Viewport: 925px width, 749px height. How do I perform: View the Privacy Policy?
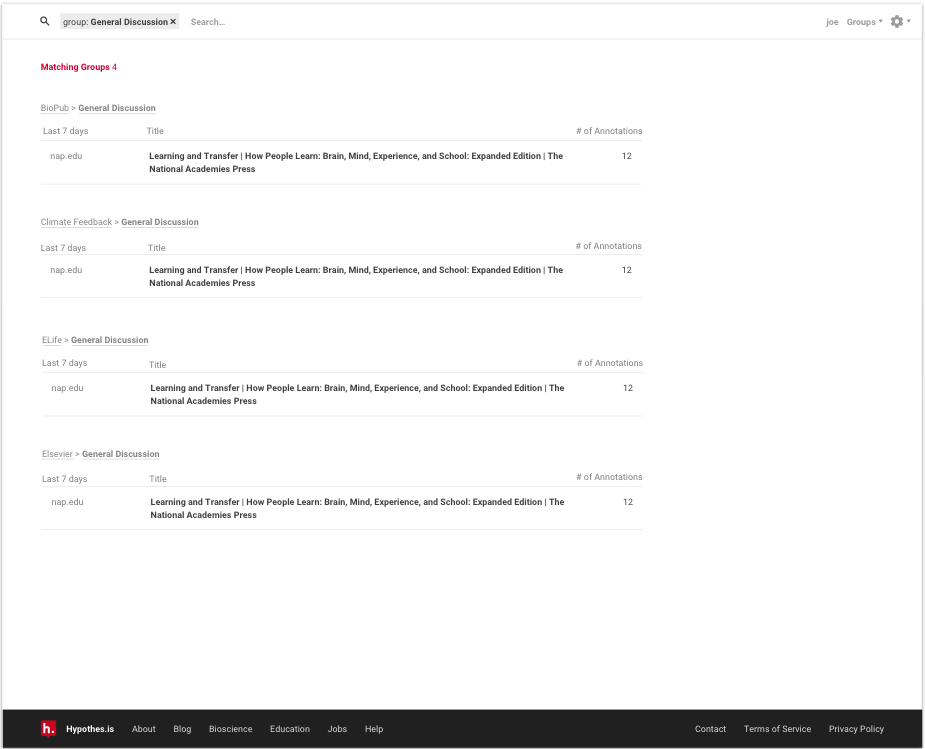(856, 728)
